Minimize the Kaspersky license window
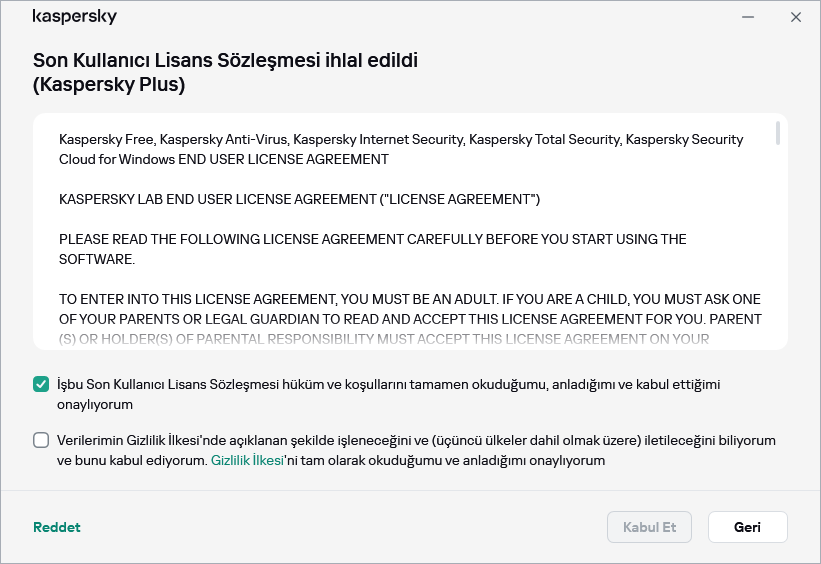 point(748,17)
